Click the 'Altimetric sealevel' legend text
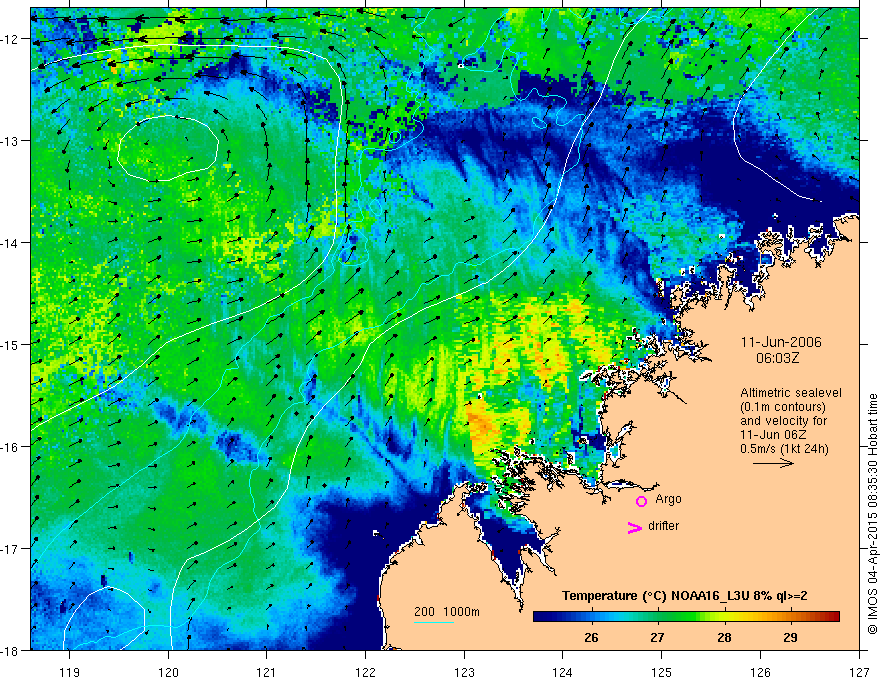The height and width of the screenshot is (680, 880). tap(791, 393)
